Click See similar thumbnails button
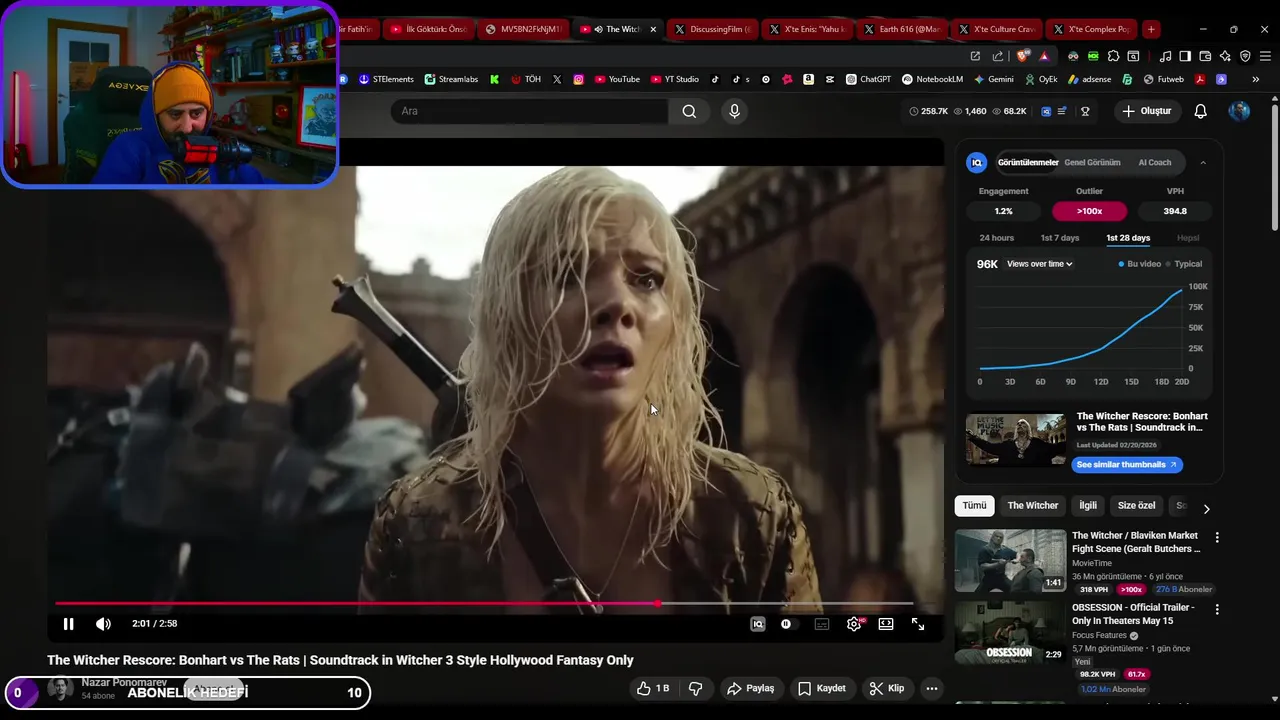 [x=1127, y=465]
